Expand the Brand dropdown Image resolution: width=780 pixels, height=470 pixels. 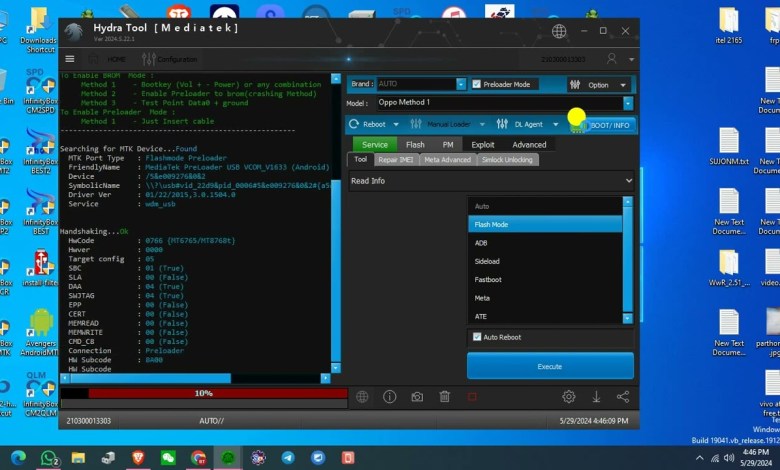point(462,84)
